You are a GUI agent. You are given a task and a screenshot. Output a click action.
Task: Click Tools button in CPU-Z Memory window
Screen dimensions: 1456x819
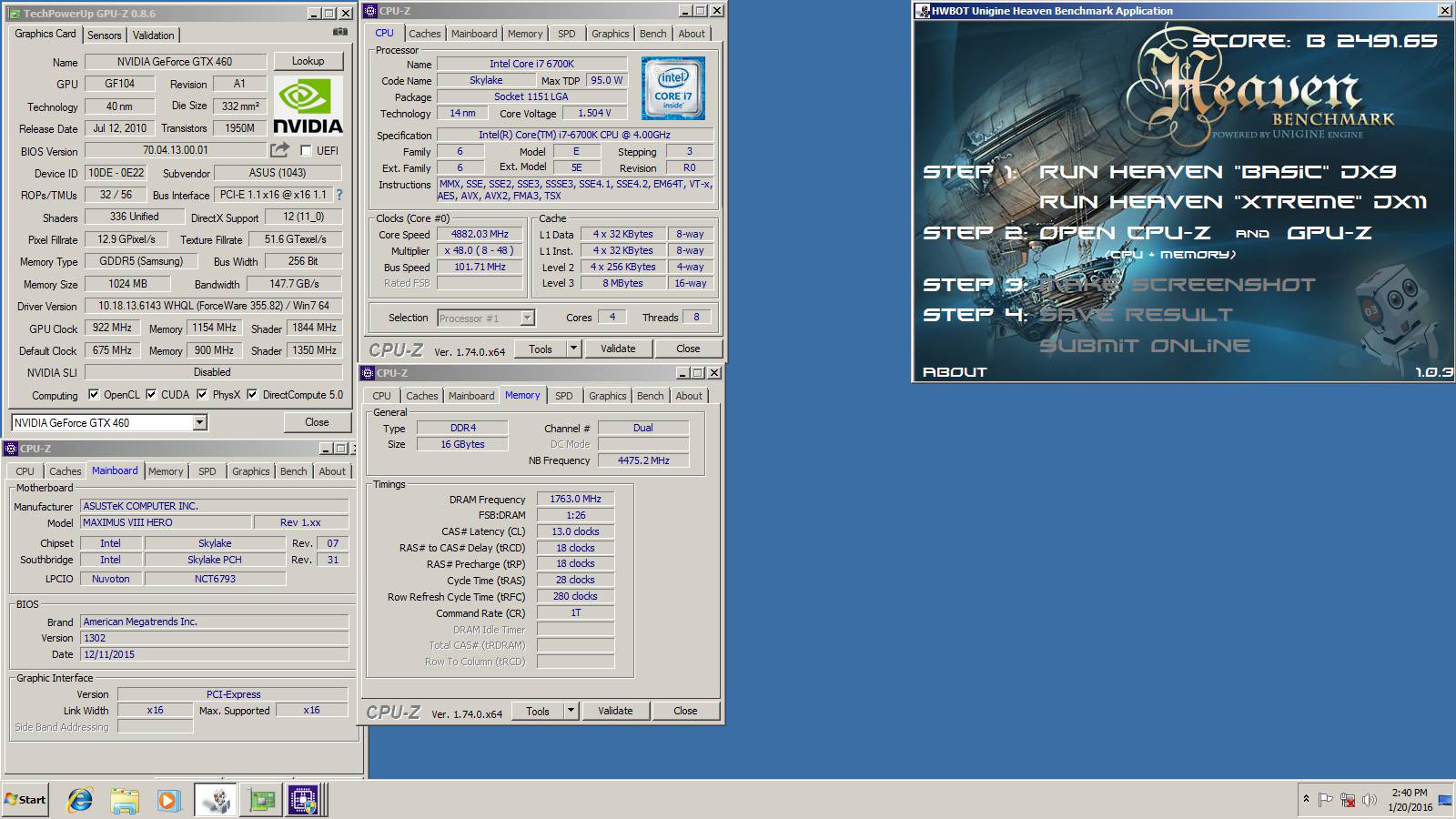click(538, 711)
